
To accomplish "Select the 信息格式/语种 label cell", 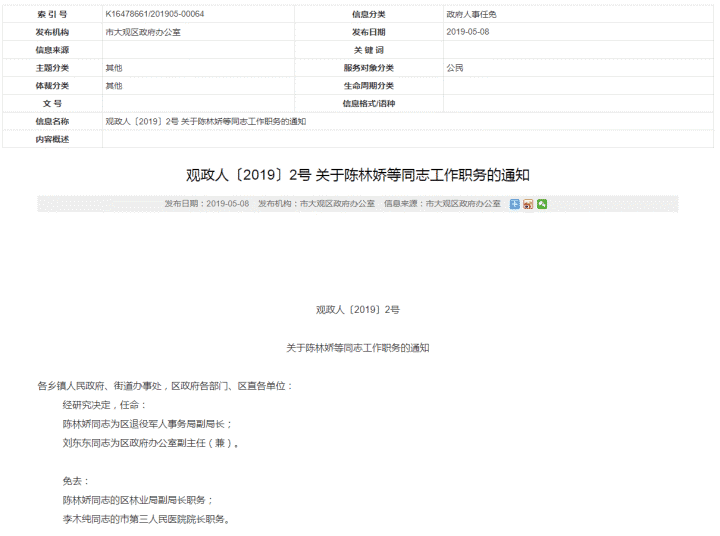I will (369, 104).
